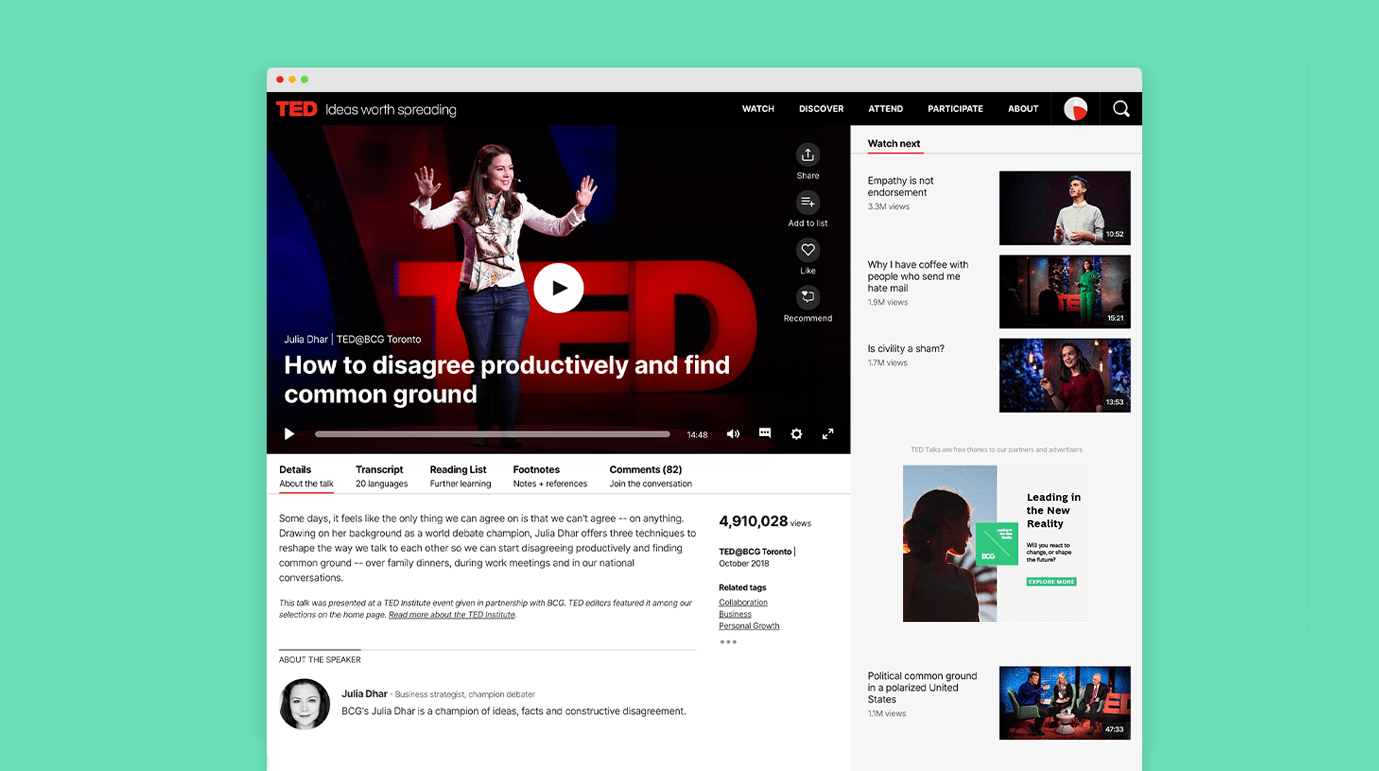Screen dimensions: 1379x771
Task: Click the macOS red close window dot
Action: pos(280,80)
